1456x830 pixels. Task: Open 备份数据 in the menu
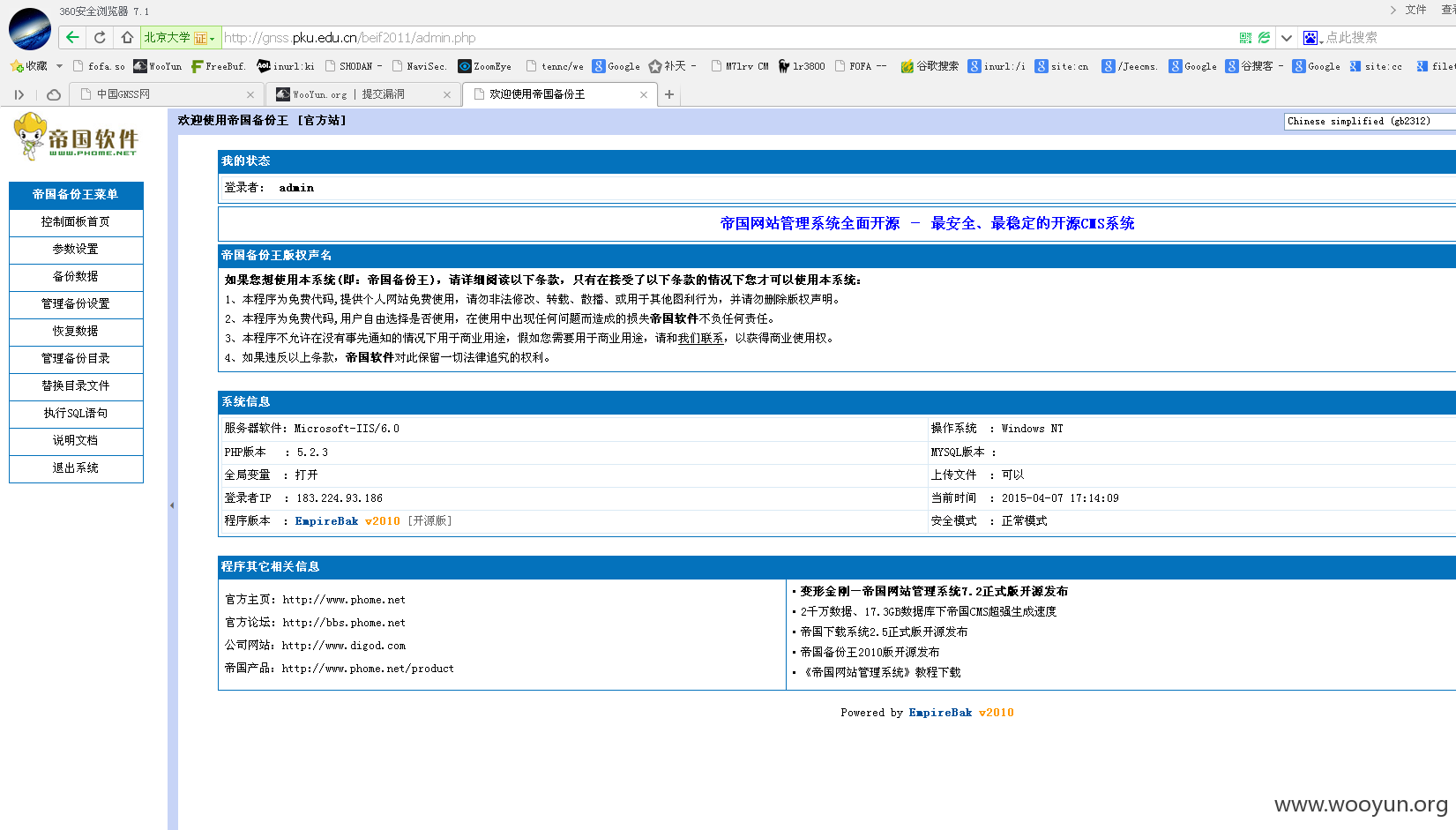76,277
